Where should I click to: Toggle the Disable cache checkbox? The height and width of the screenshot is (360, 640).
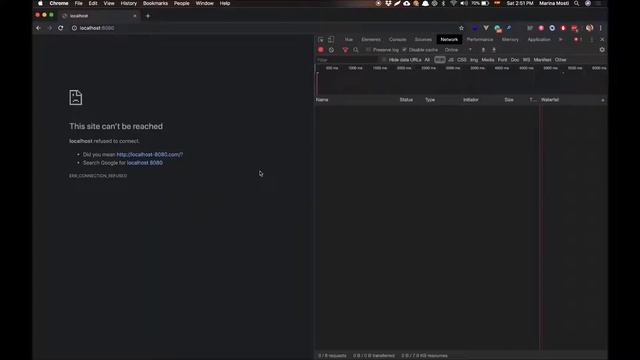[x=404, y=50]
